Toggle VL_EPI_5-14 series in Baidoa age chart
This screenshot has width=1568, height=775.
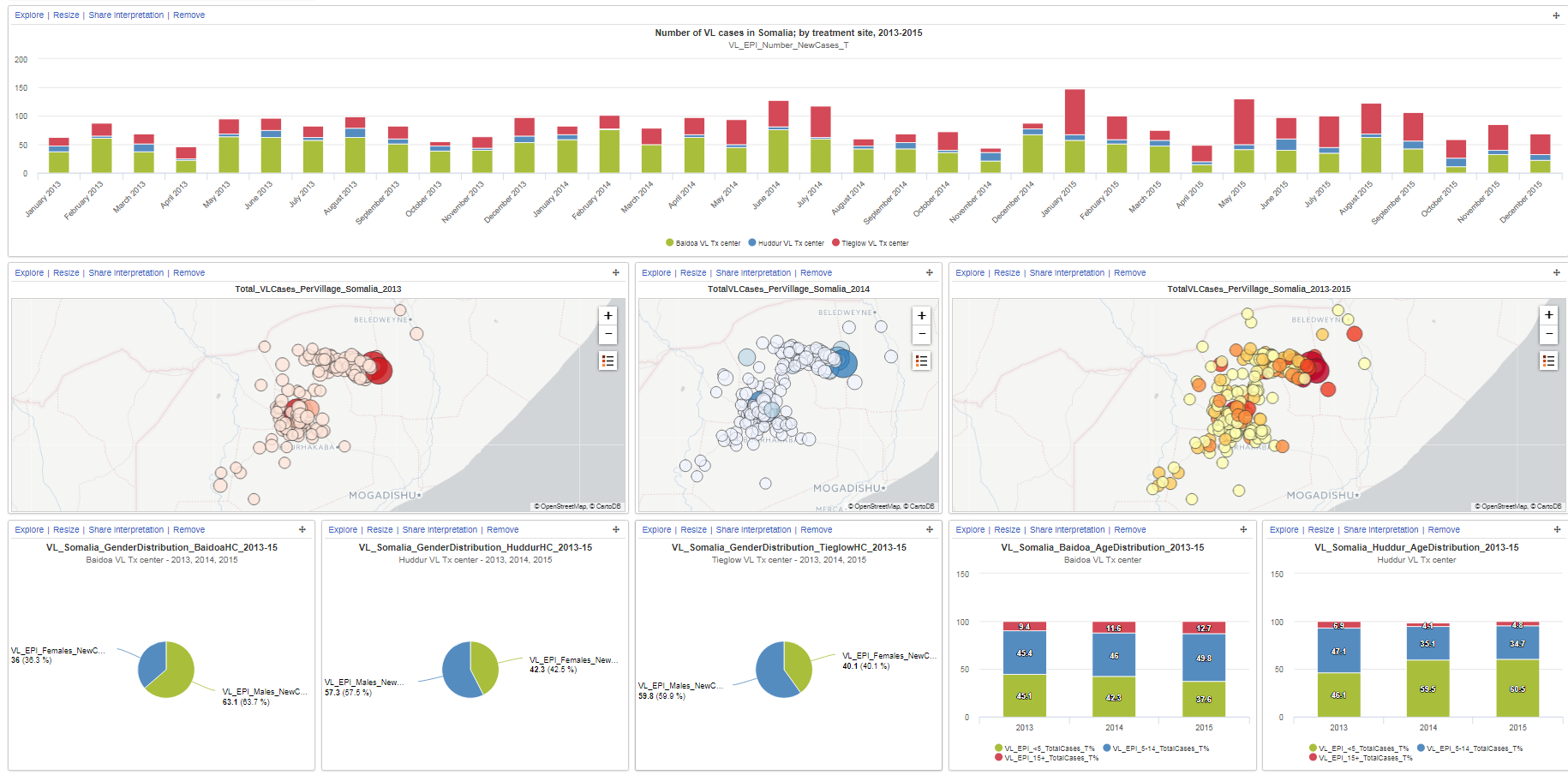click(x=1156, y=748)
